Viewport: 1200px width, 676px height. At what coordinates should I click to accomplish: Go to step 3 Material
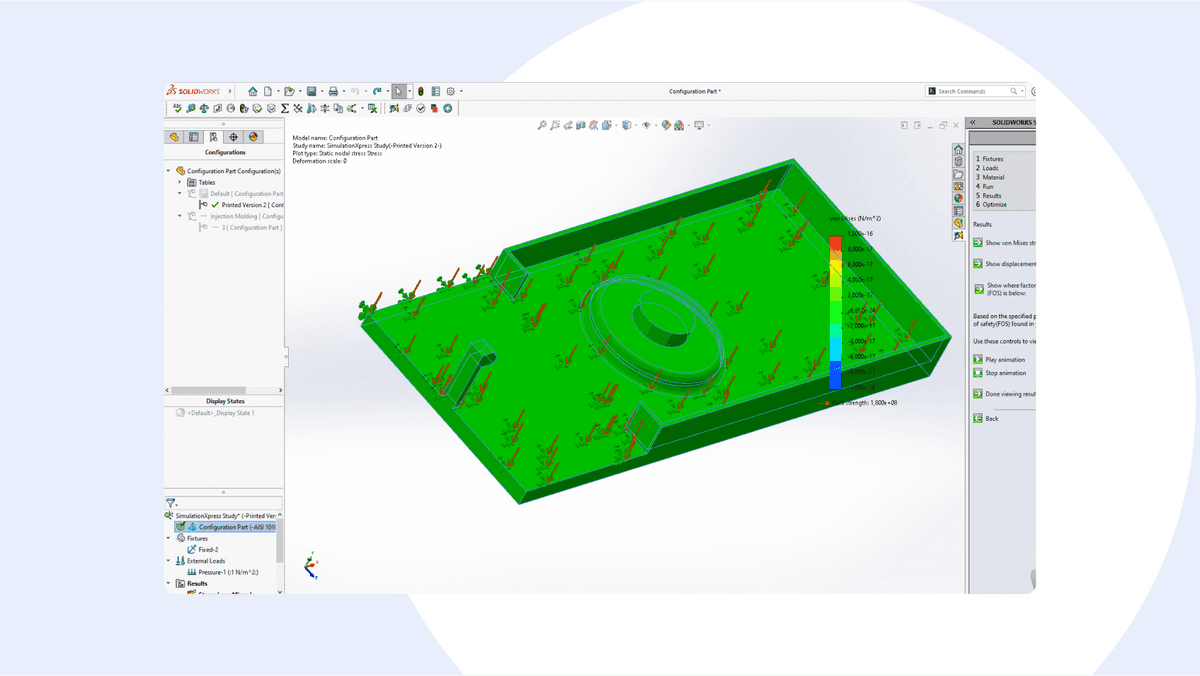point(990,177)
